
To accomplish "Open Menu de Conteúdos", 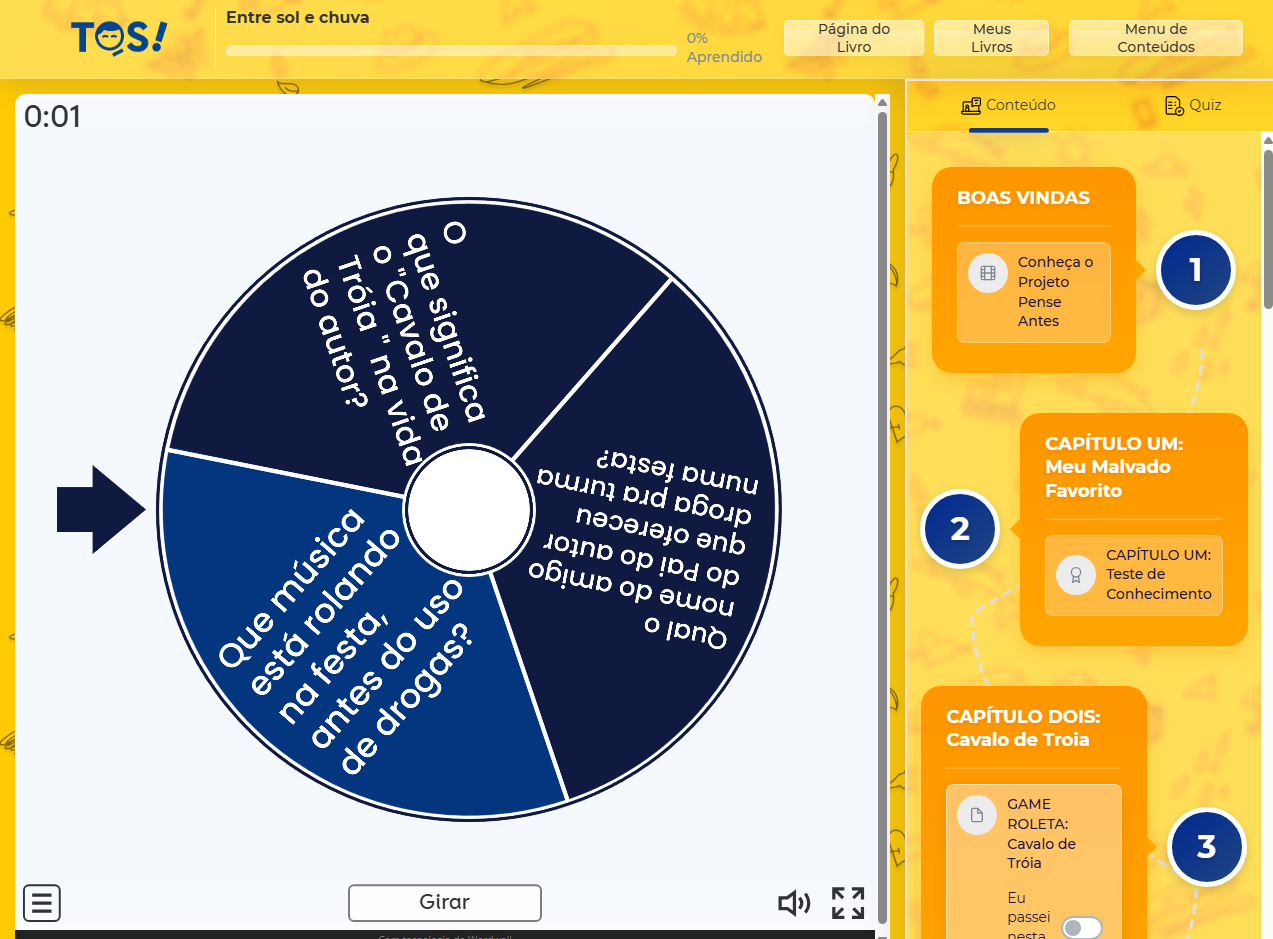I will tap(1156, 38).
